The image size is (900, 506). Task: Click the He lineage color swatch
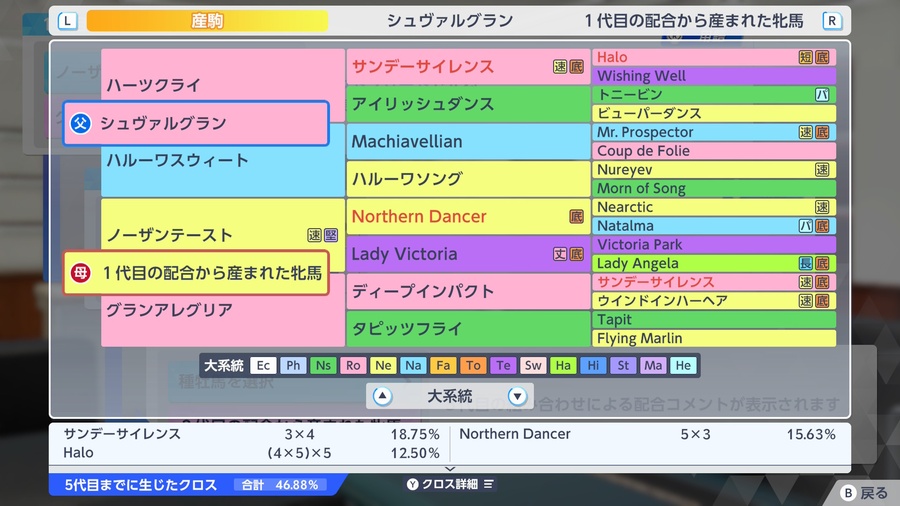pos(683,365)
